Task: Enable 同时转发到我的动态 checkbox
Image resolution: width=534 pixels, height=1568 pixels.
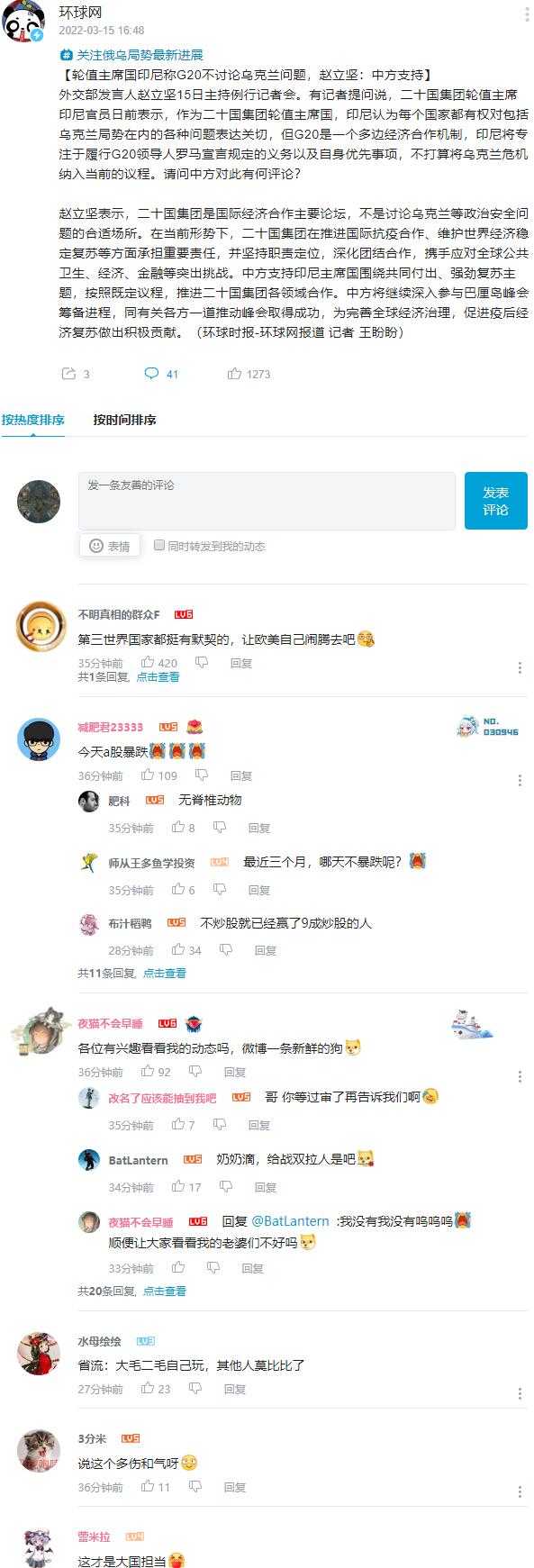Action: click(x=159, y=545)
